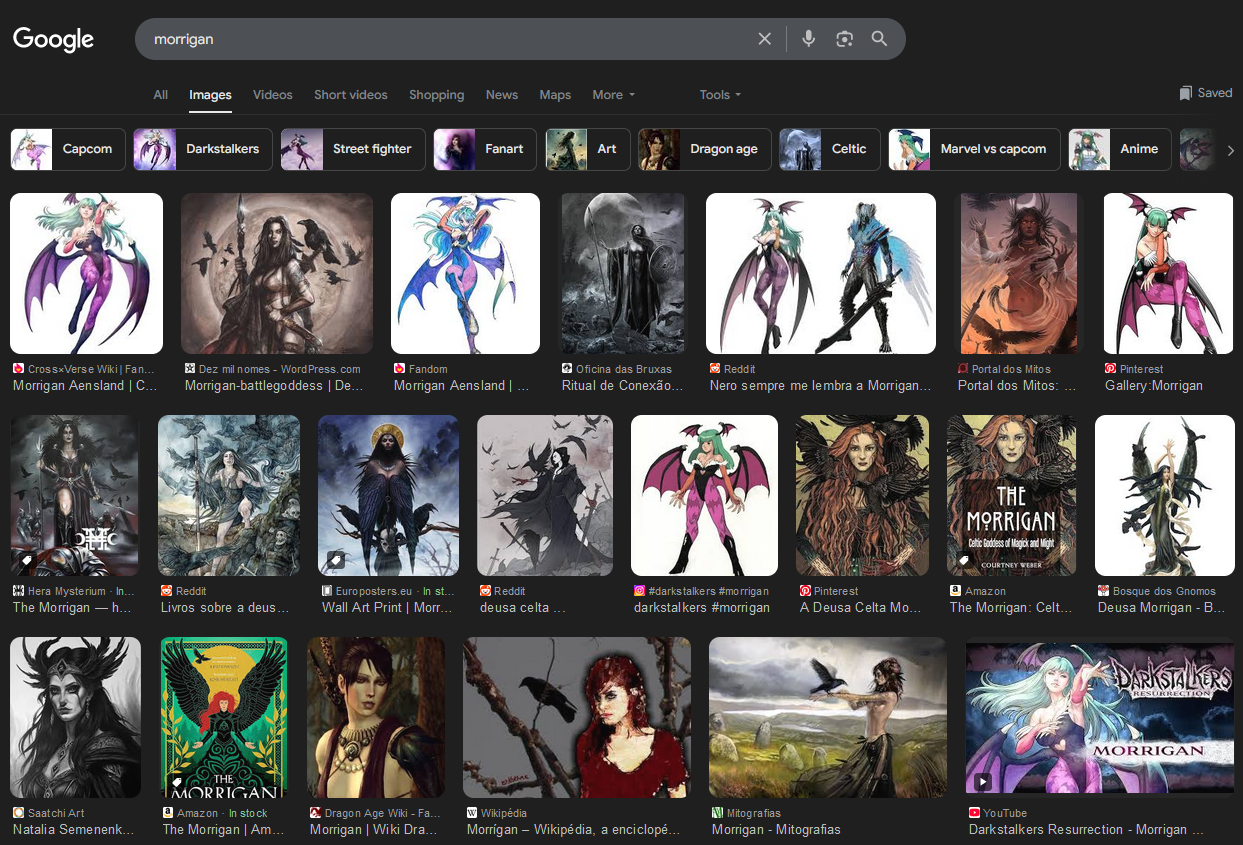The width and height of the screenshot is (1243, 845).
Task: Click the YouTube source favicon
Action: pyautogui.click(x=974, y=813)
